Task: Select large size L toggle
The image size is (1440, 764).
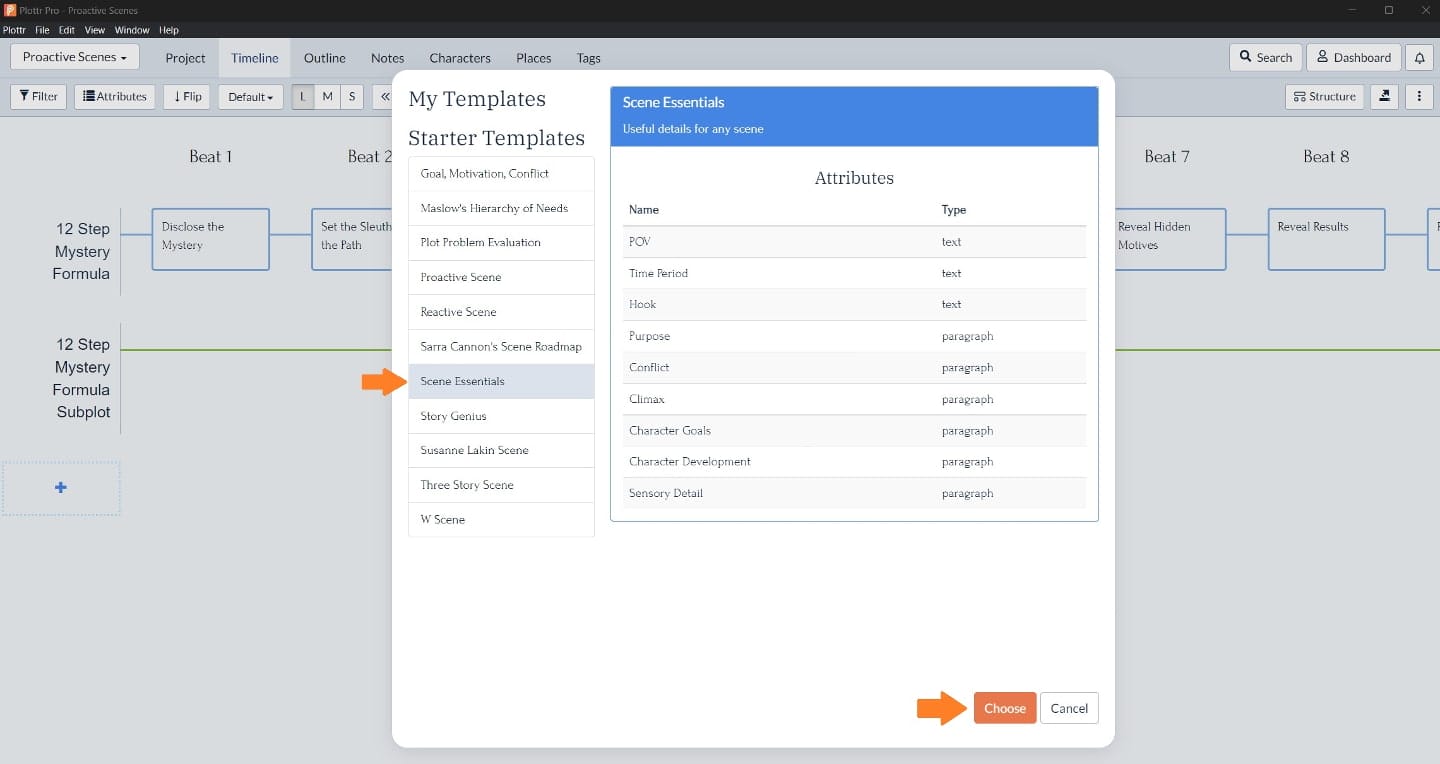Action: click(303, 97)
